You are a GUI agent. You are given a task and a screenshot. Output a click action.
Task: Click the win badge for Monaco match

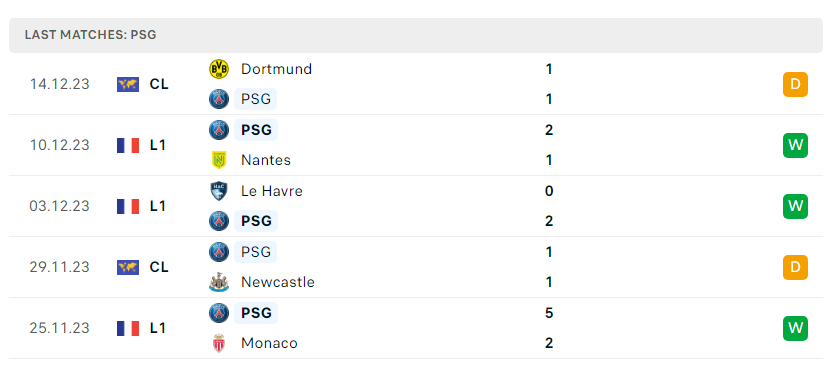tap(795, 329)
